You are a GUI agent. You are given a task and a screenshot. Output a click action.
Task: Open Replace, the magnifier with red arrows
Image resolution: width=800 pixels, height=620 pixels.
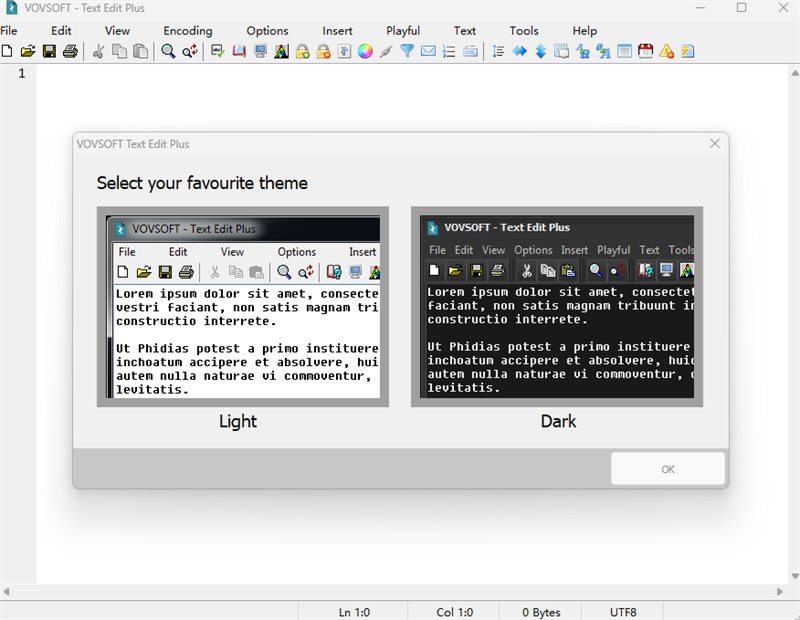tap(190, 51)
